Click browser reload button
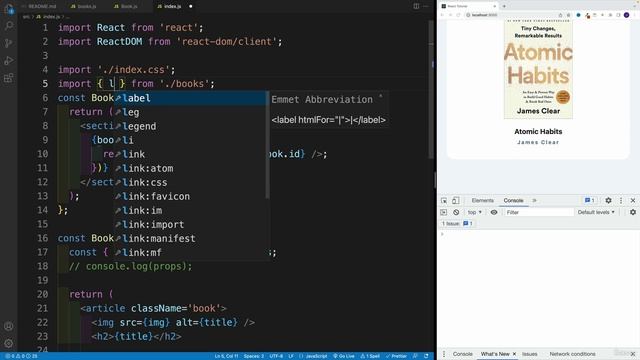Viewport: 640px width, 360px height. (x=458, y=15)
